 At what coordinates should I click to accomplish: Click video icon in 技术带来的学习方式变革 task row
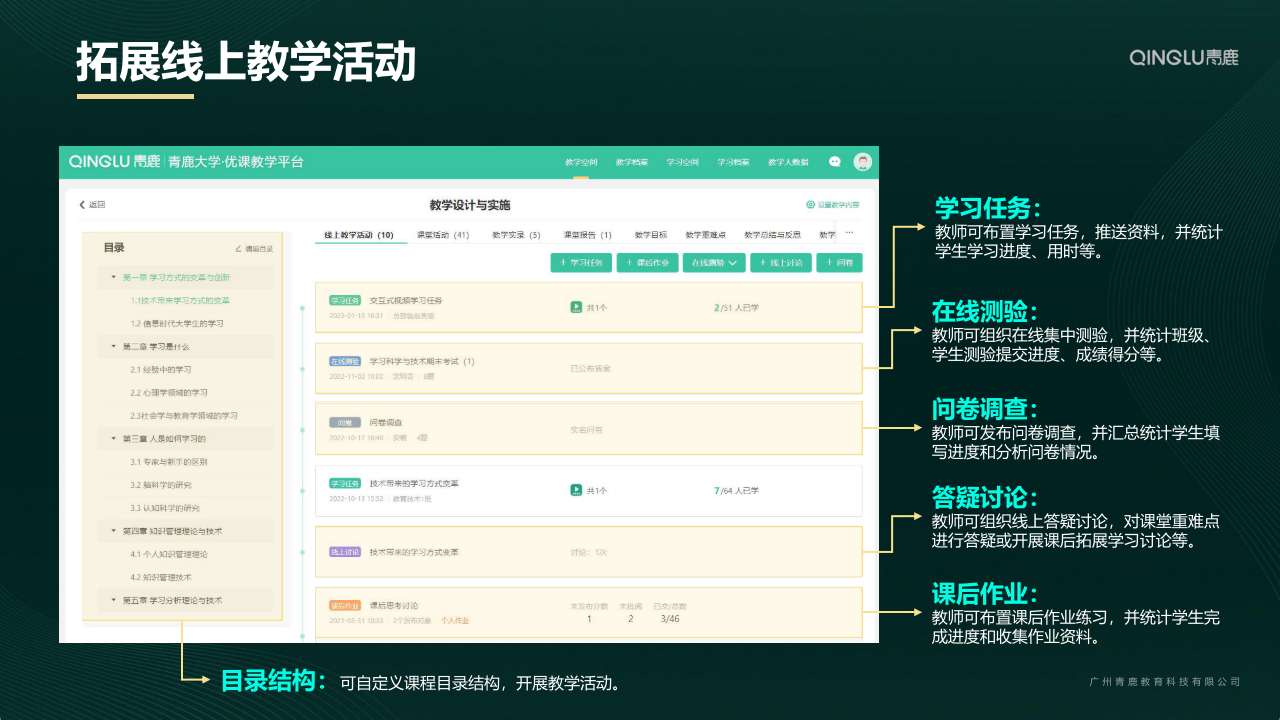[576, 490]
